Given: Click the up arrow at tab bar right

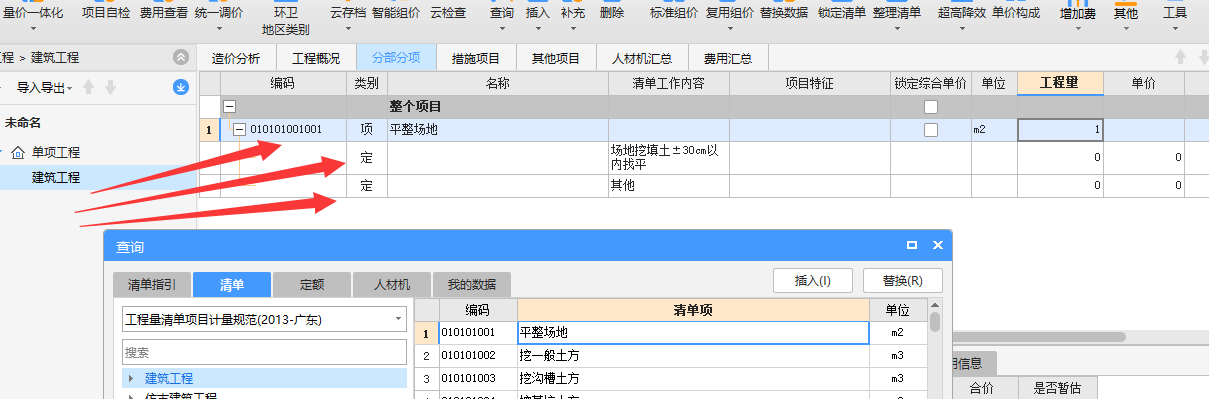Looking at the screenshot, I should point(1180,58).
